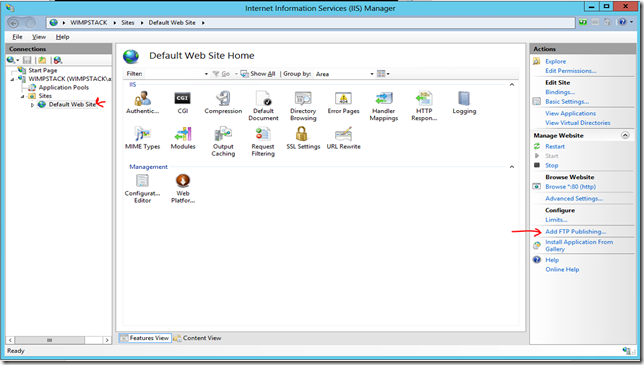The image size is (644, 365).
Task: Open HTTP Response Headers feature
Action: [x=424, y=106]
